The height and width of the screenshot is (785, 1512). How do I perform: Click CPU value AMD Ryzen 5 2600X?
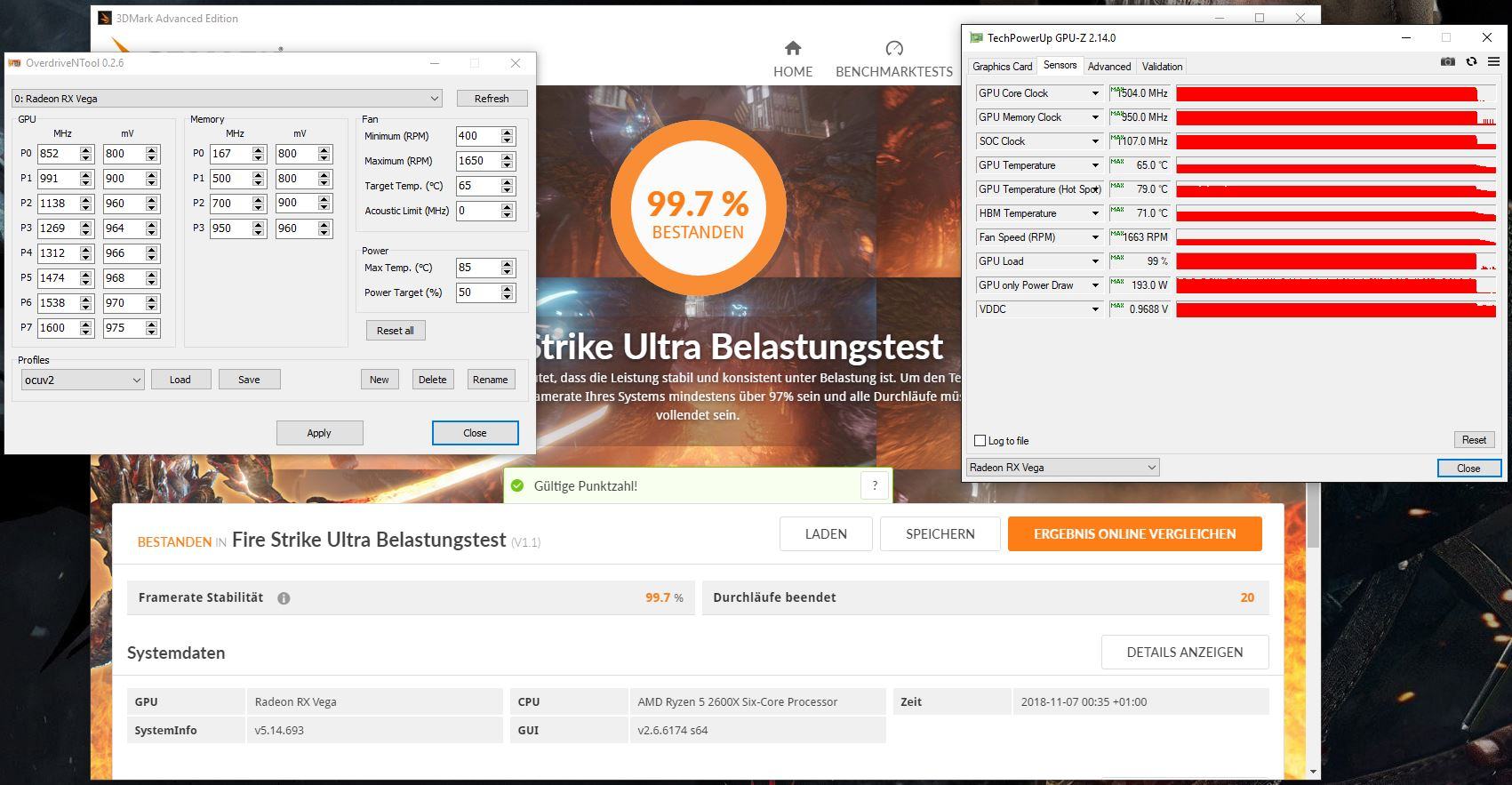tap(738, 702)
